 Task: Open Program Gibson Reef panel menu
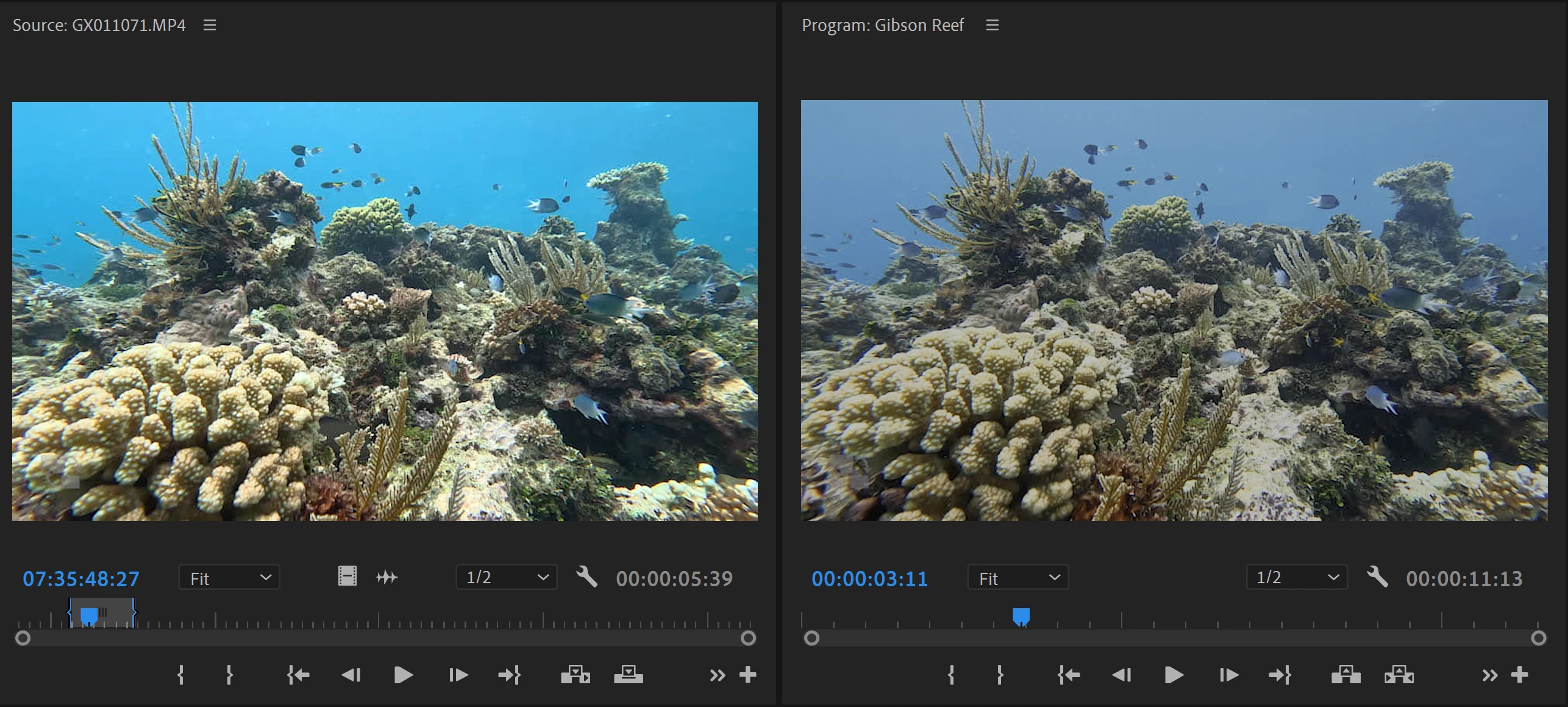click(992, 25)
